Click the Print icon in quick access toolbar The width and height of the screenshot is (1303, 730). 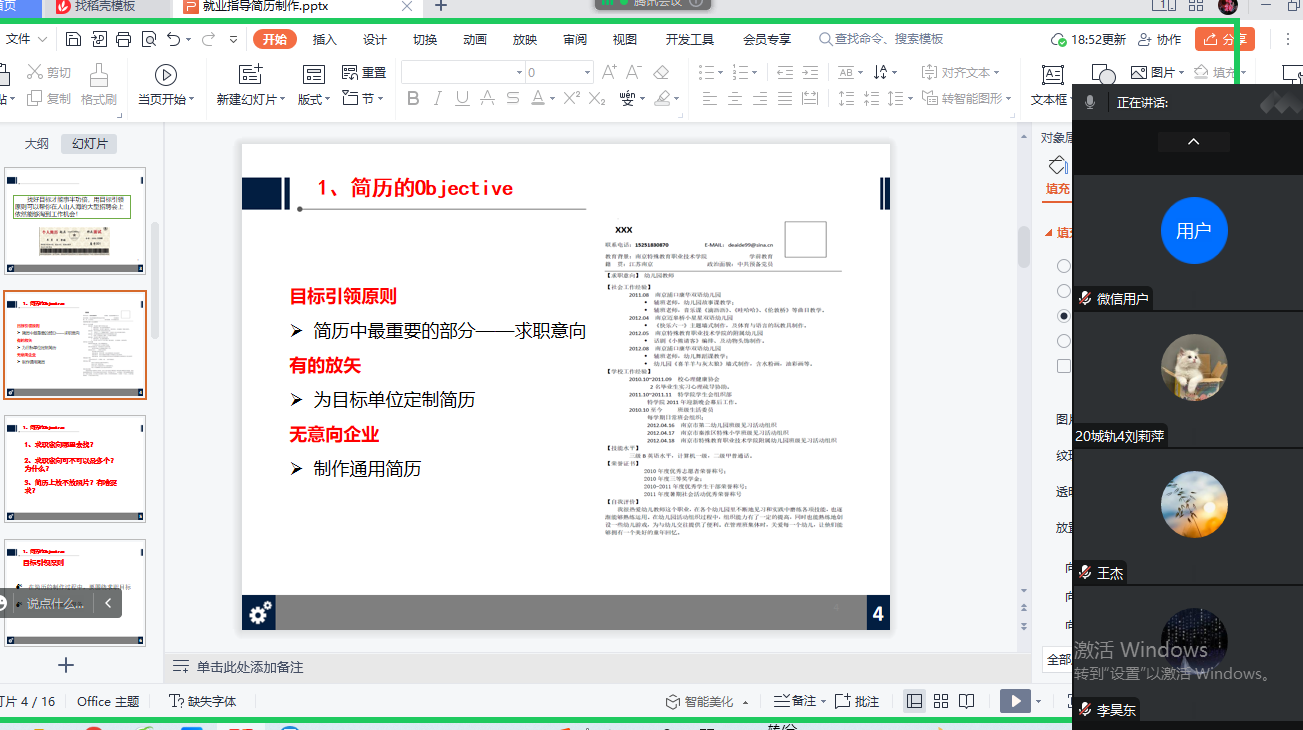(x=123, y=40)
